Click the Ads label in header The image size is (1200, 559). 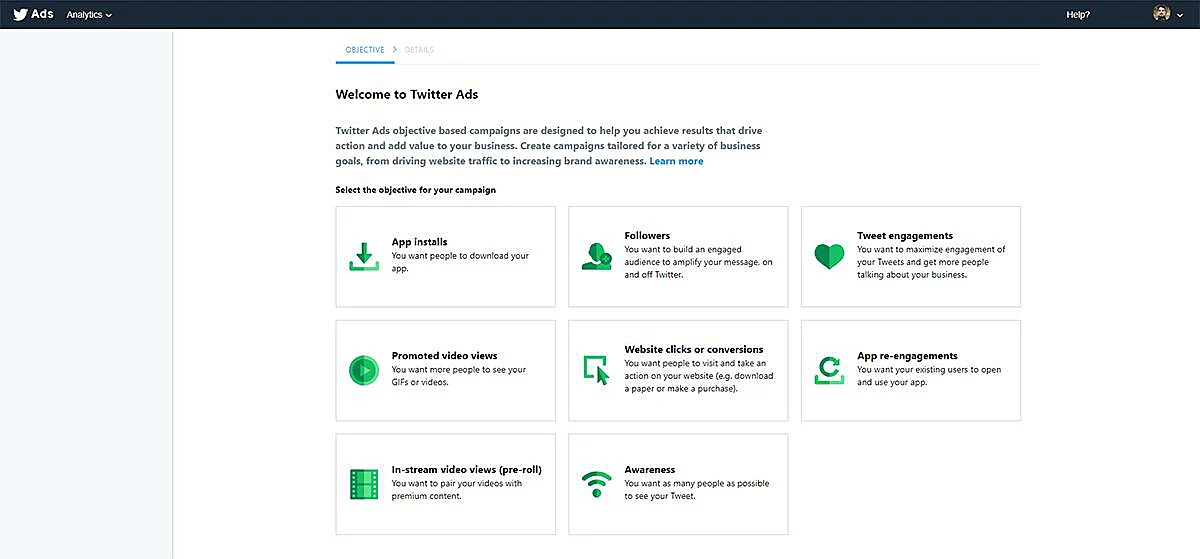pos(43,14)
